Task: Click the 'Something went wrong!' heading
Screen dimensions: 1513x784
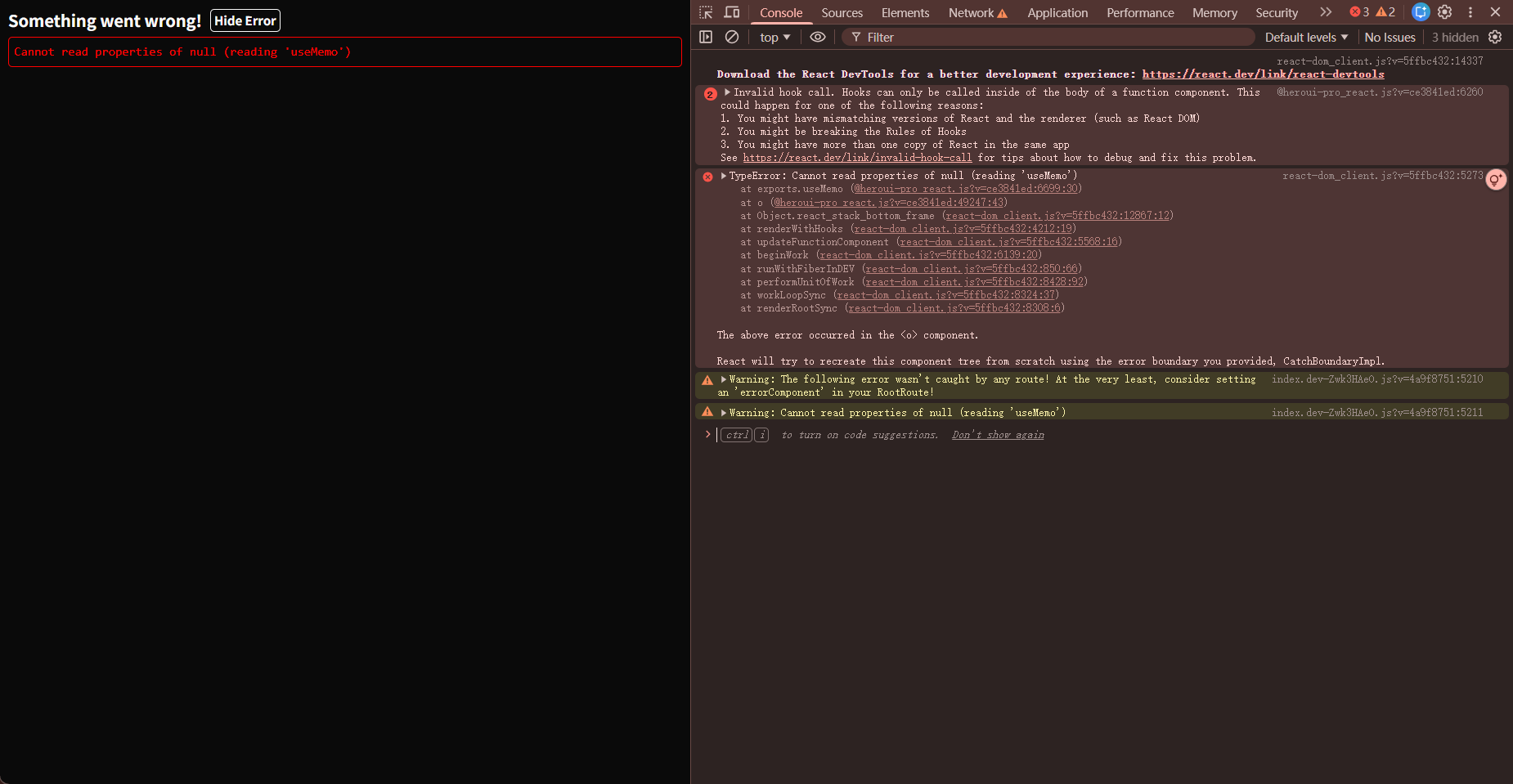Action: tap(105, 21)
